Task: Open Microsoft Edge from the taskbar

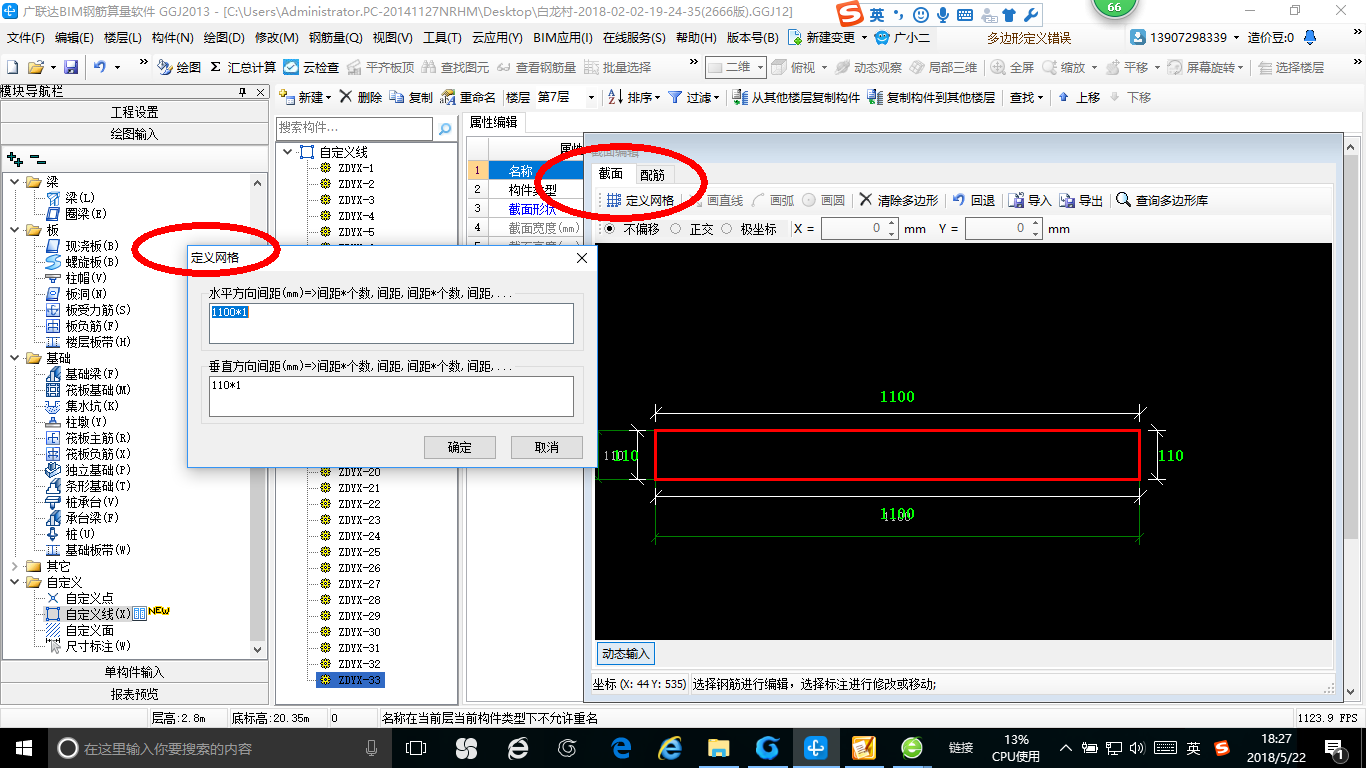Action: (x=621, y=748)
